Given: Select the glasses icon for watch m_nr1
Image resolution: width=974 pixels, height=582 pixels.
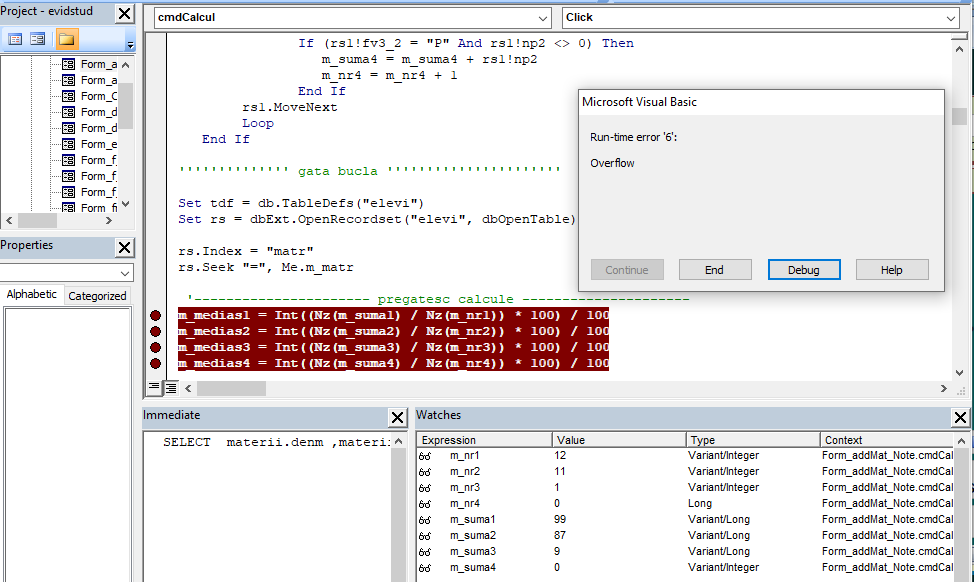Looking at the screenshot, I should tap(424, 456).
